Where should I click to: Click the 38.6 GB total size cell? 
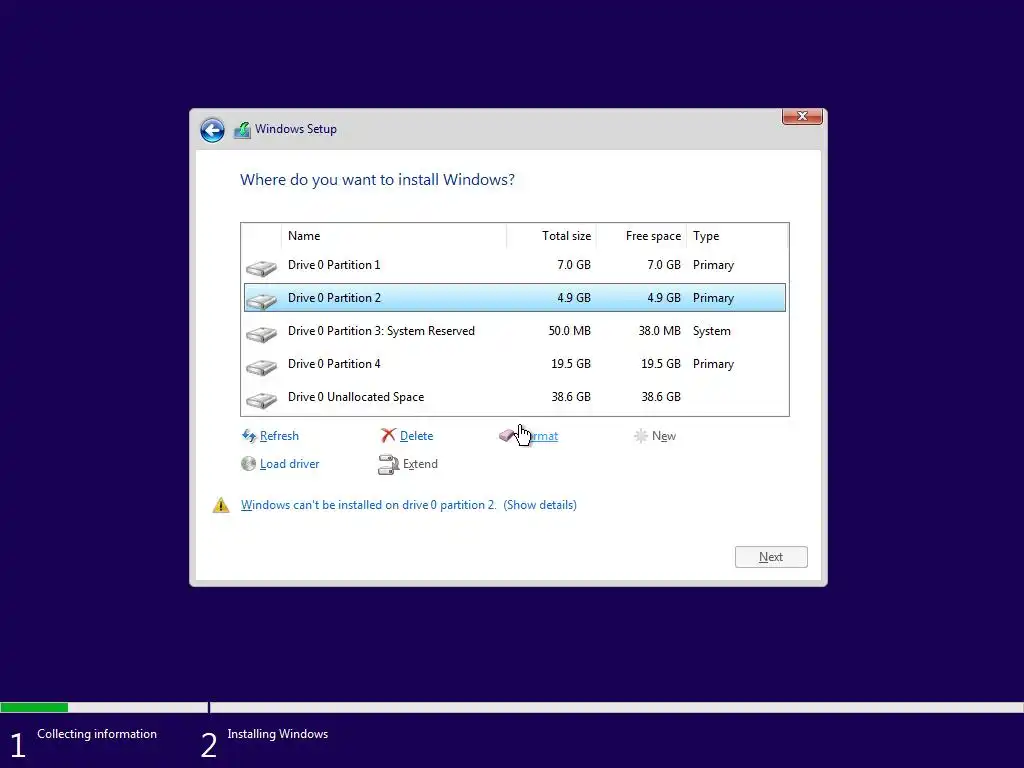571,397
